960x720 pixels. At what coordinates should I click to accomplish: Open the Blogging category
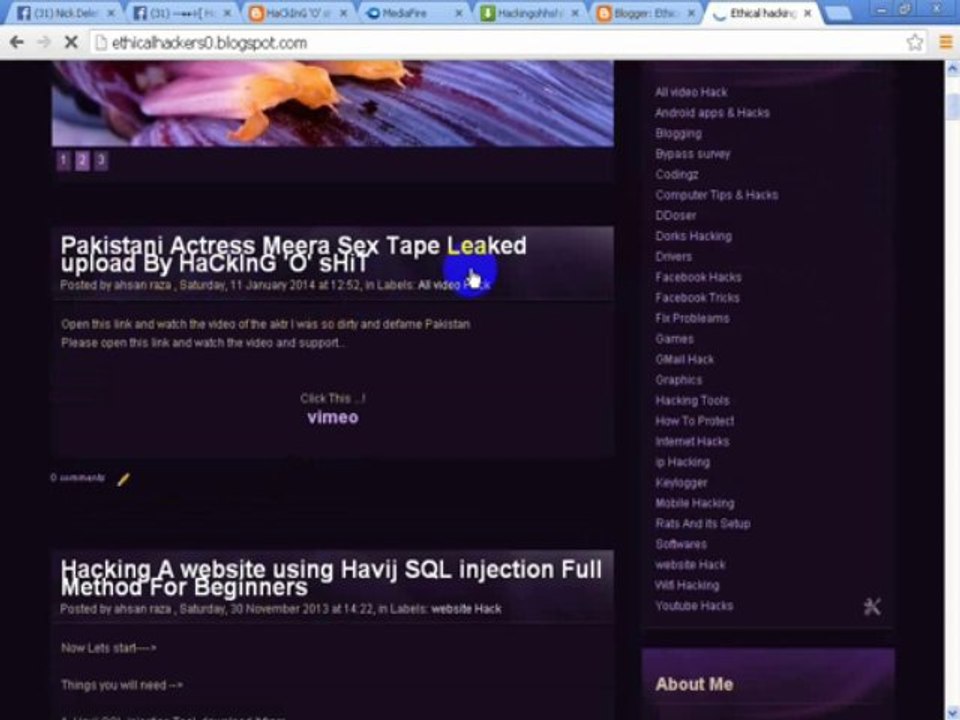coord(678,133)
